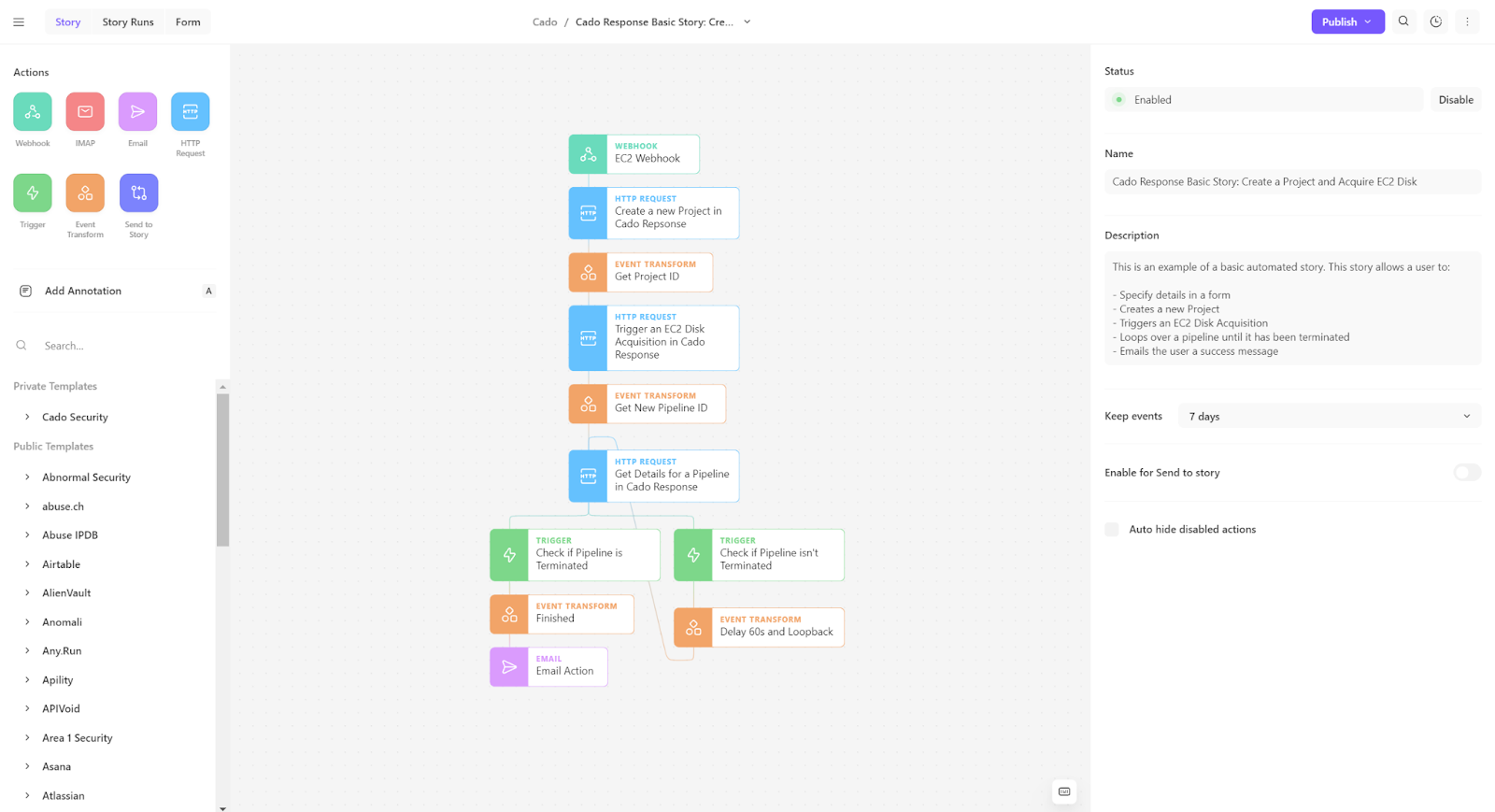1495x812 pixels.
Task: Select the Trigger action icon
Action: coord(33,192)
